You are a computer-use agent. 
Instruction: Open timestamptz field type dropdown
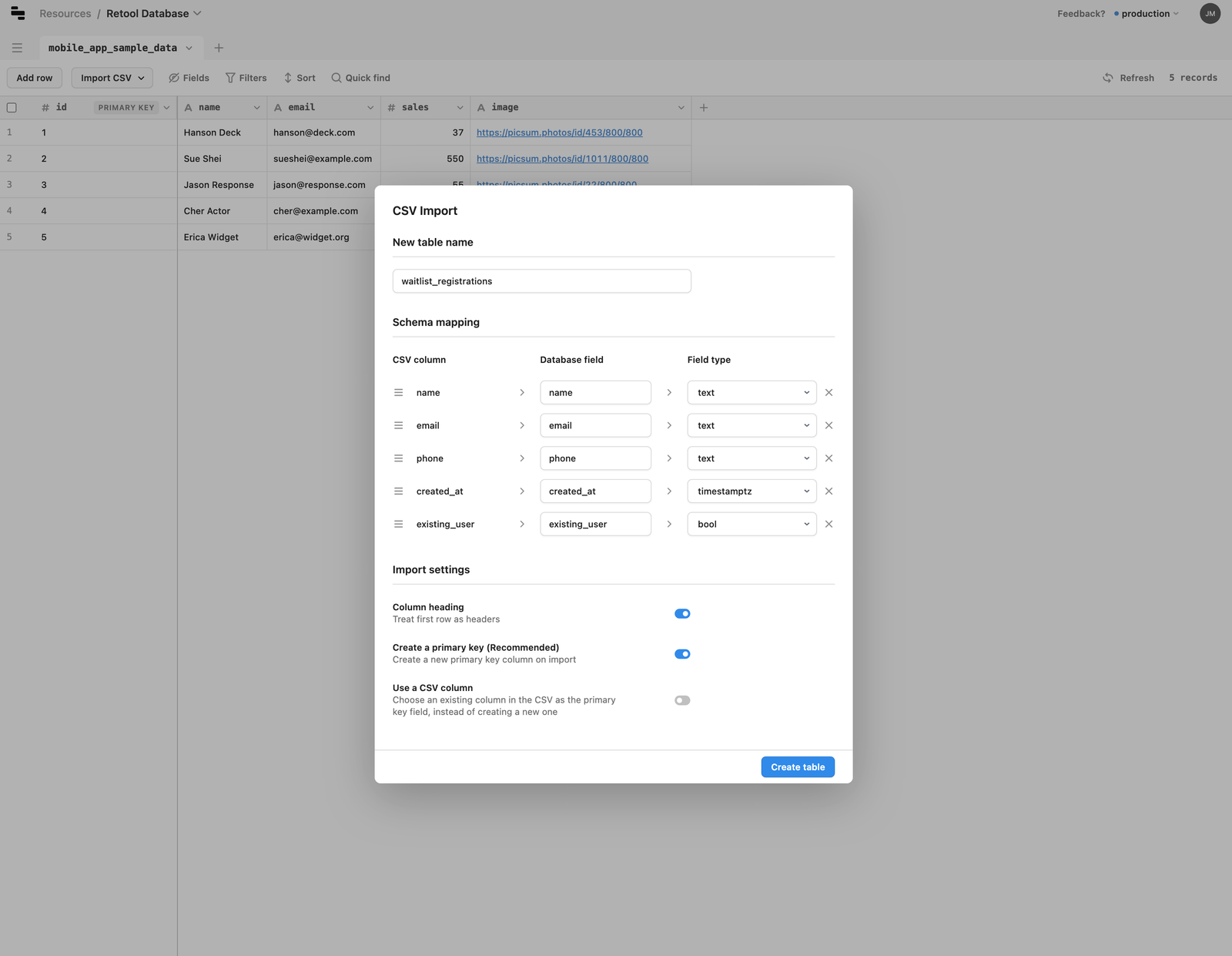[752, 491]
